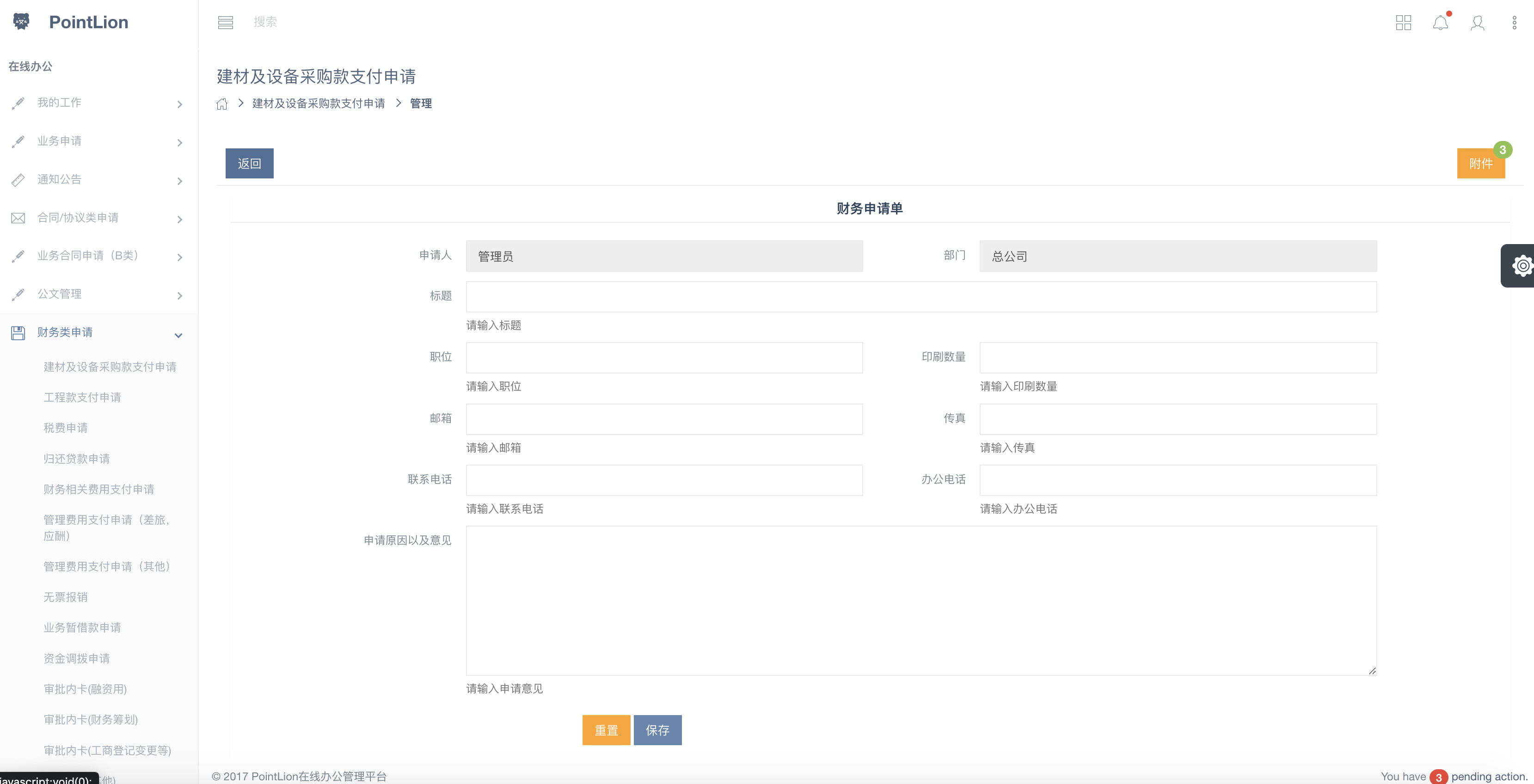Click the pencil icon beside 业务合同申请（B类）
Viewport: 1534px width, 784px height.
pyautogui.click(x=18, y=256)
